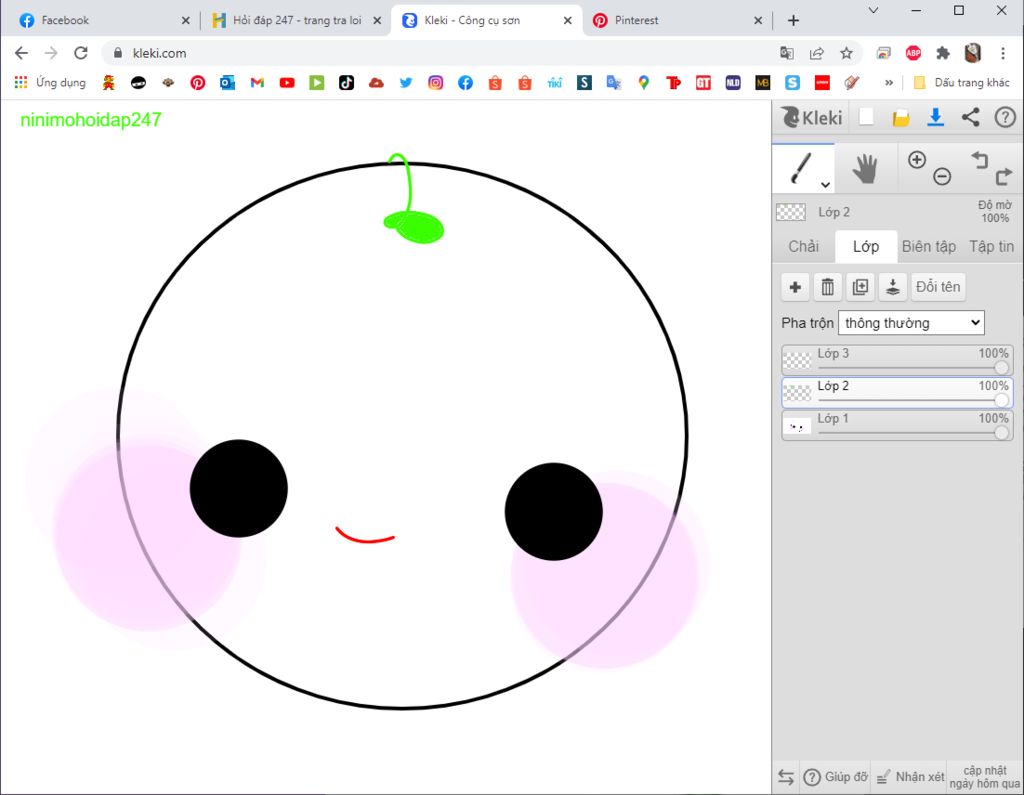1024x795 pixels.
Task: Add a new layer with plus button
Action: (795, 287)
